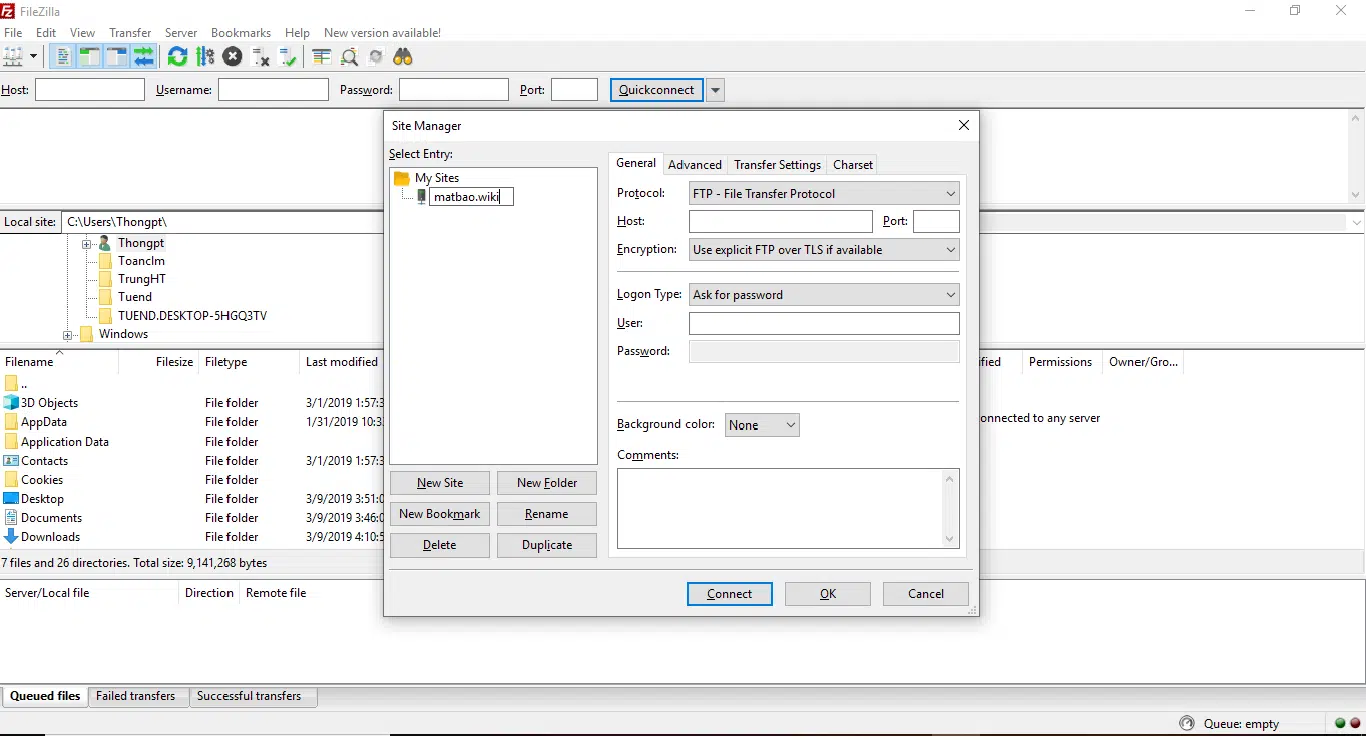Open the Bookmarks menu

pos(240,33)
